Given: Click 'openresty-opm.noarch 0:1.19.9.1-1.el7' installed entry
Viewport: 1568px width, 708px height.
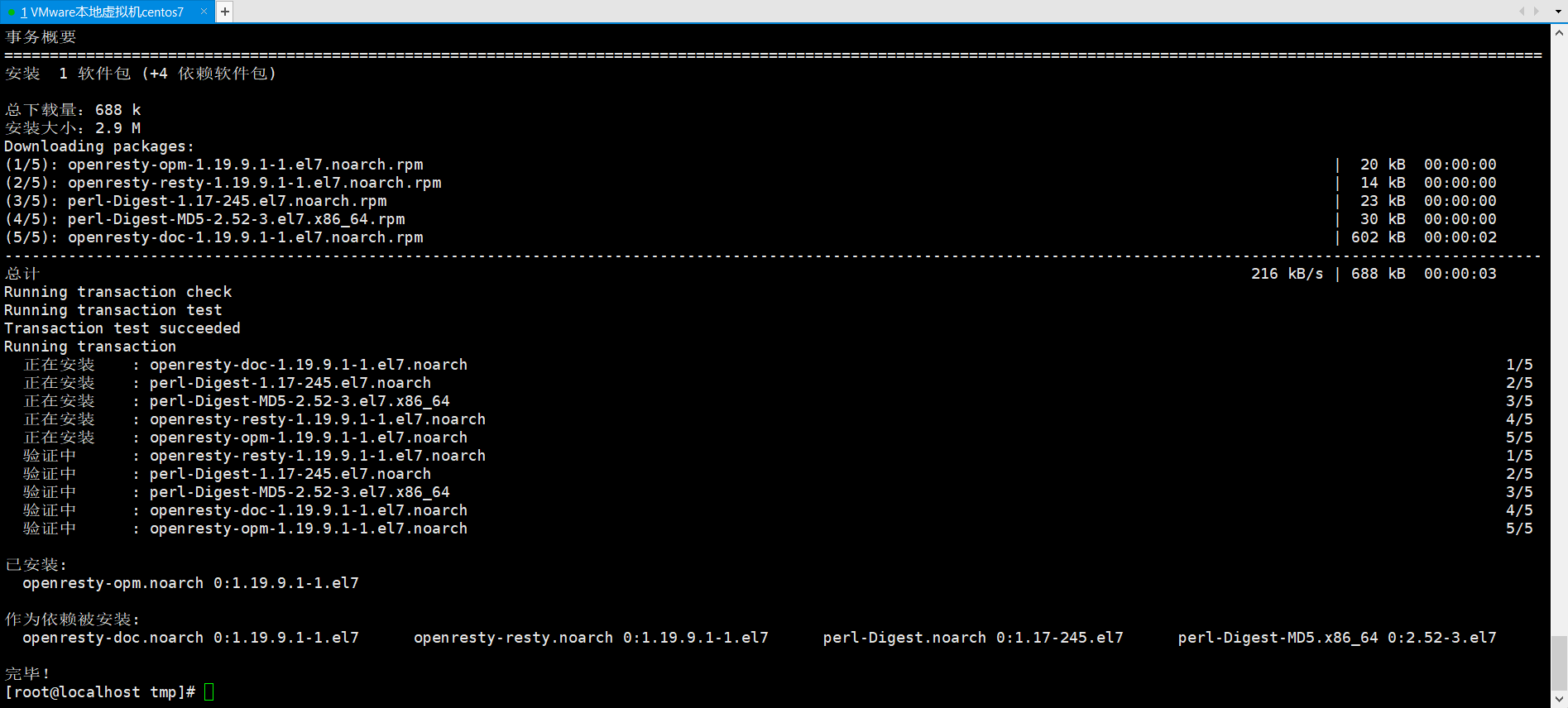Looking at the screenshot, I should coord(191,583).
